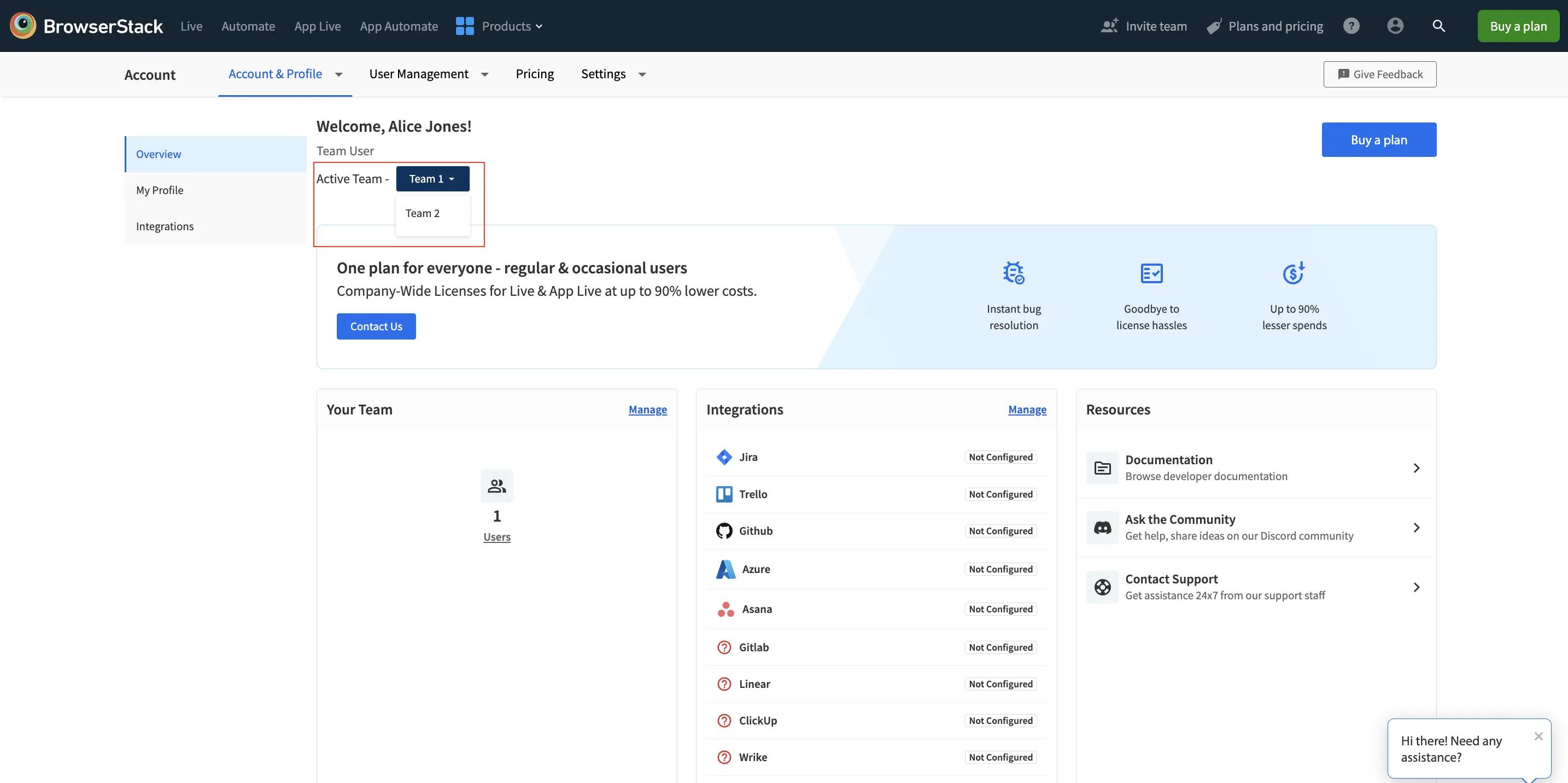Click the Jira integration icon
Image resolution: width=1568 pixels, height=783 pixels.
(x=724, y=457)
